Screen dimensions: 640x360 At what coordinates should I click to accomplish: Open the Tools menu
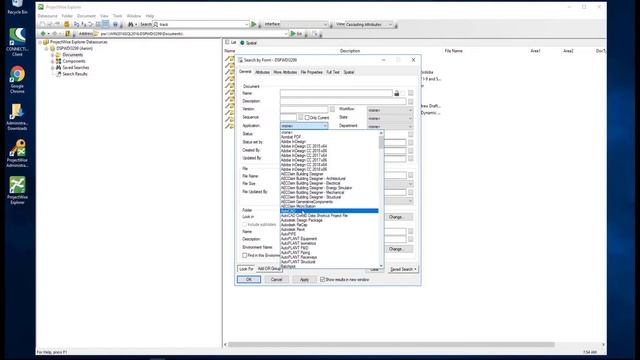[x=118, y=16]
